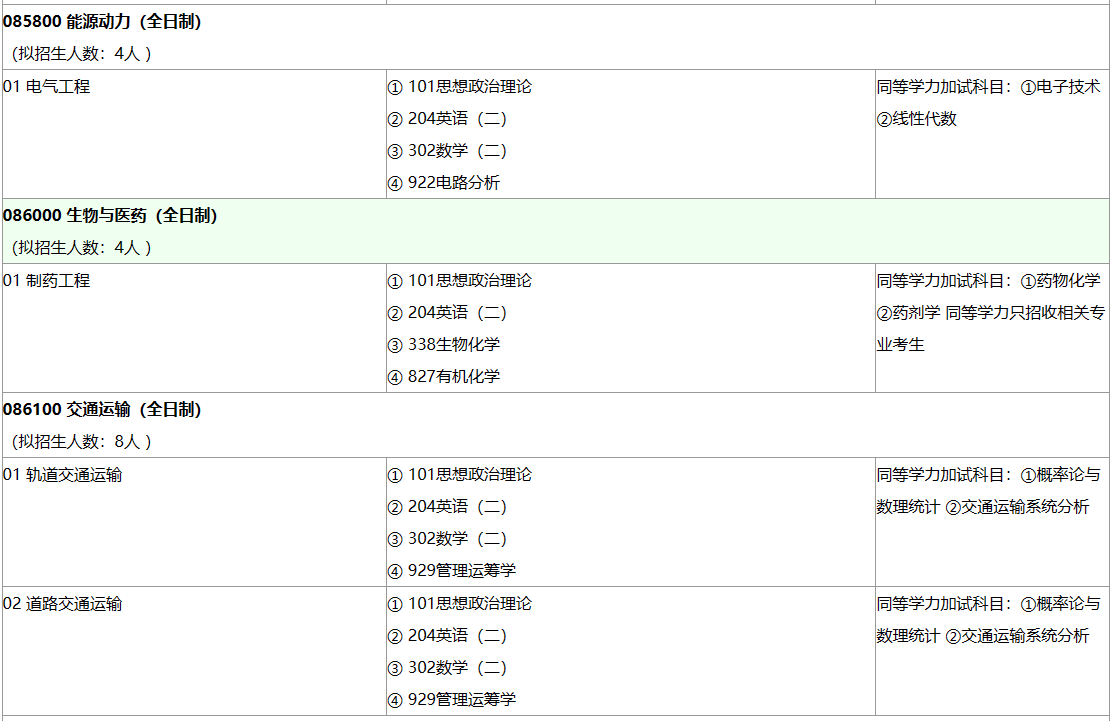This screenshot has width=1117, height=721.
Task: Click 204英语（二） under 制药工程
Action: click(x=457, y=313)
